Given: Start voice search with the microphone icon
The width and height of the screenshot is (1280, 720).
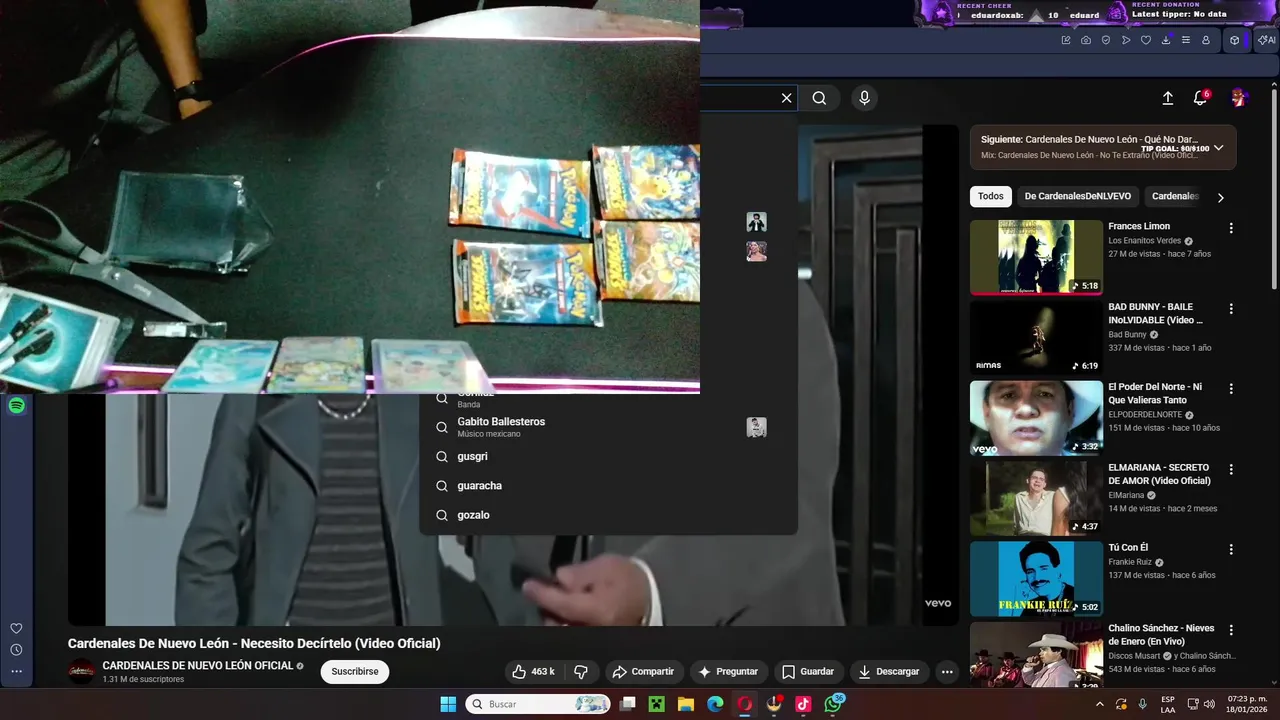Looking at the screenshot, I should (864, 98).
